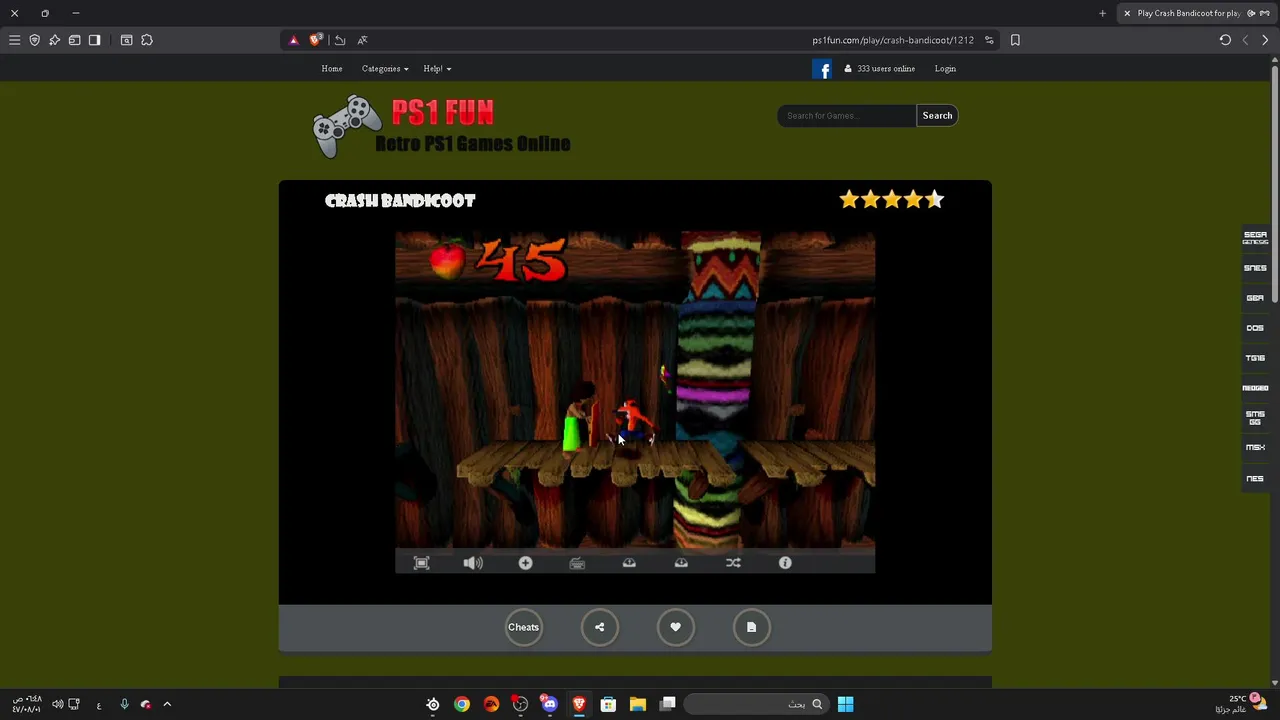Reload the page
The width and height of the screenshot is (1280, 720).
[x=1225, y=40]
